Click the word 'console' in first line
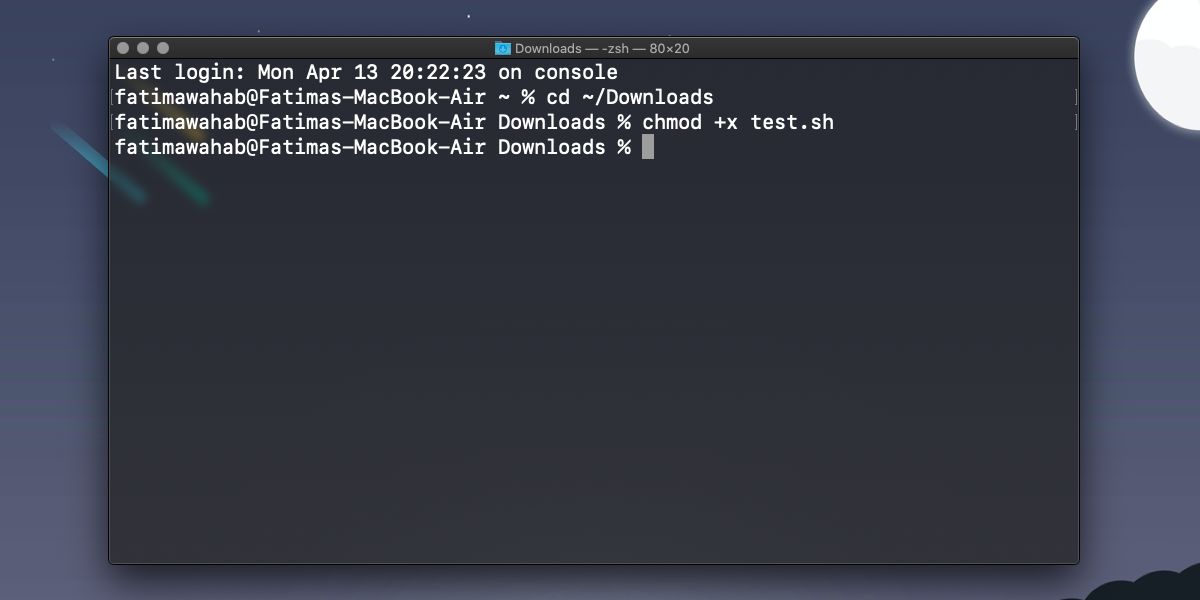 tap(576, 72)
